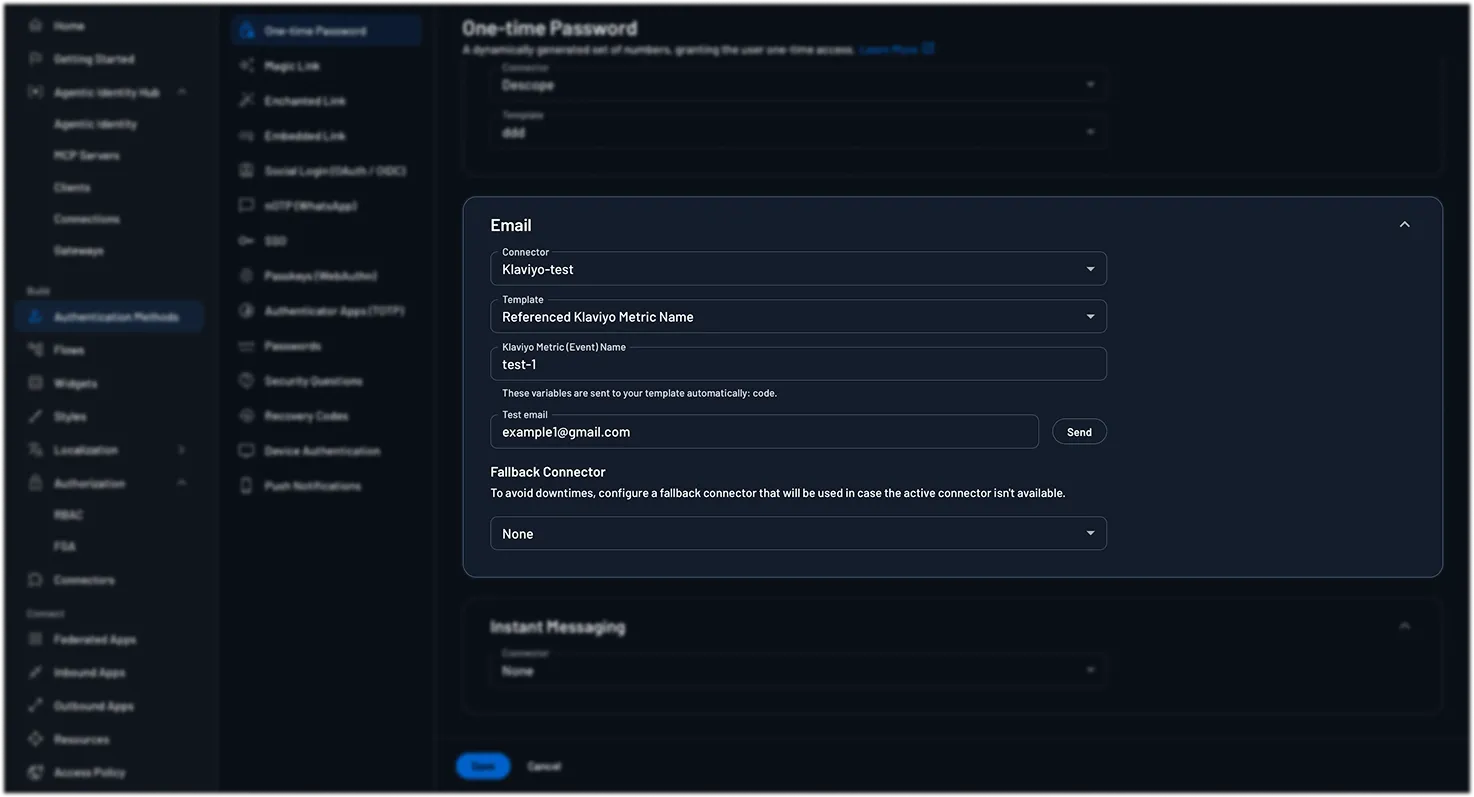Viewport: 1474px width, 797px height.
Task: Collapse the Authorization section chevron
Action: pos(182,483)
